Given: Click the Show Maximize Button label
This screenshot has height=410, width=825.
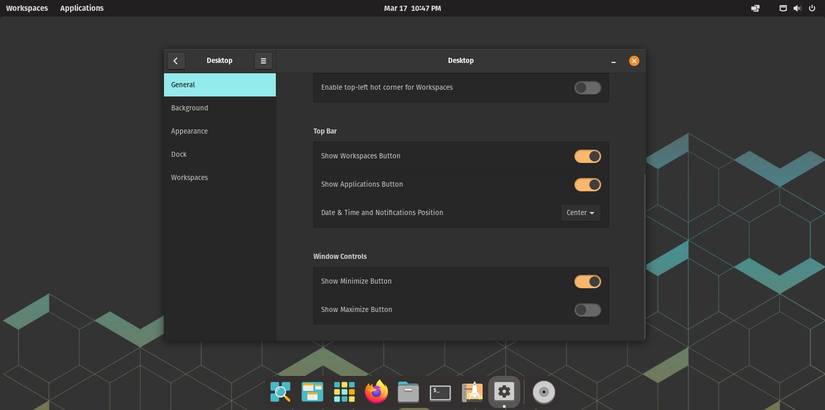Looking at the screenshot, I should pyautogui.click(x=357, y=310).
